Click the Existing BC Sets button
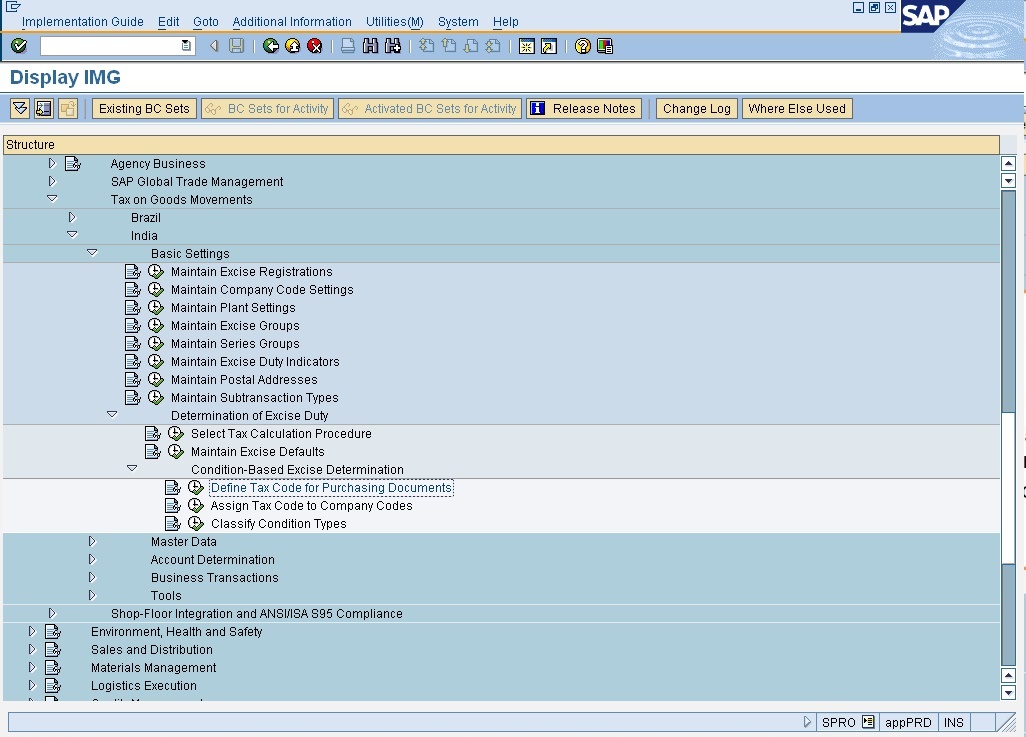Image resolution: width=1026 pixels, height=737 pixels. click(x=144, y=109)
